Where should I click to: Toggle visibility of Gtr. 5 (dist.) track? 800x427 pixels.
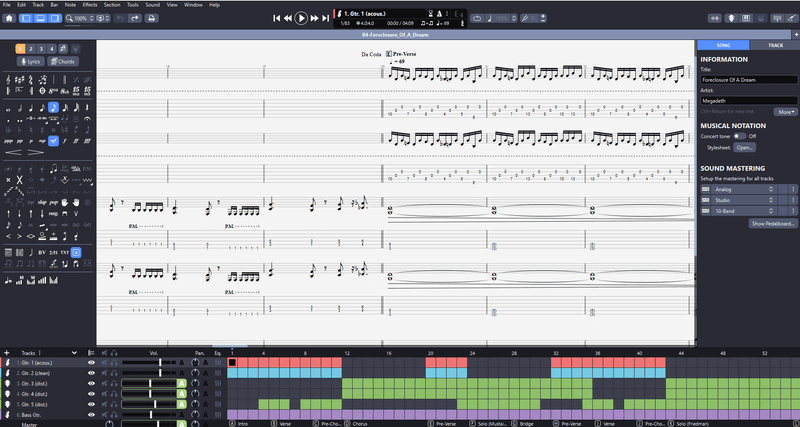pos(91,404)
